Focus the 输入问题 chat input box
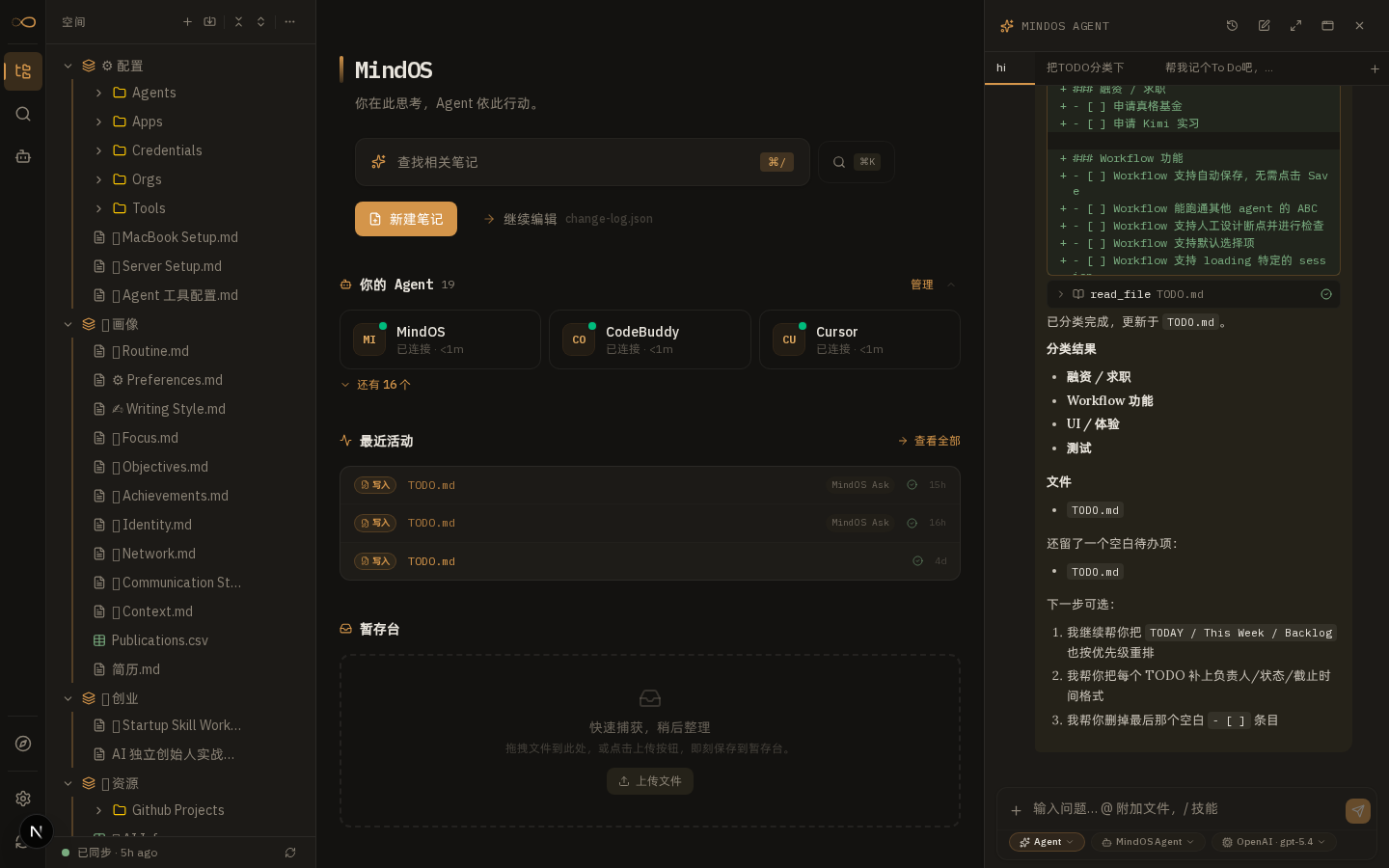Screen dimensions: 1389x868 1185,809
